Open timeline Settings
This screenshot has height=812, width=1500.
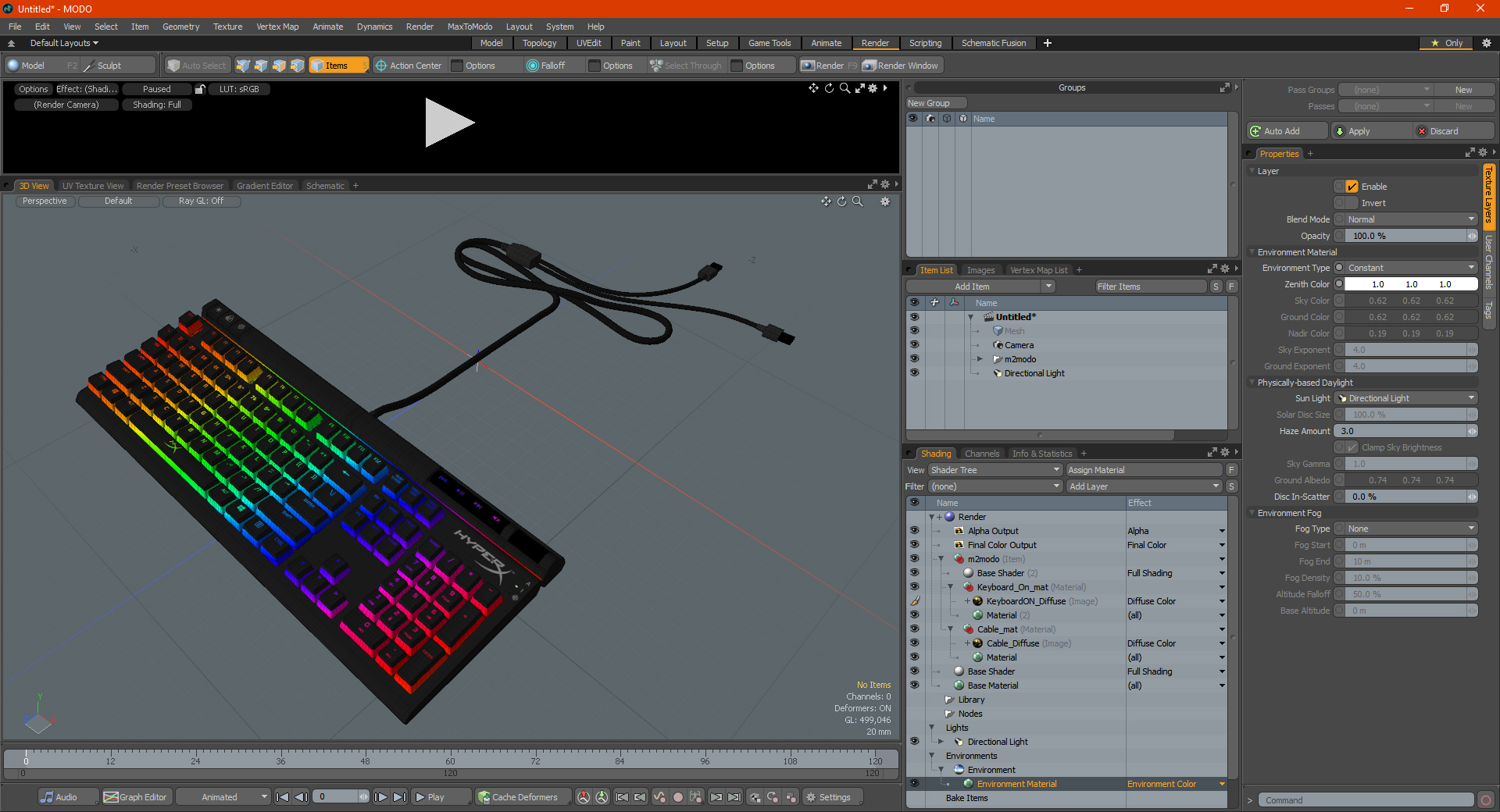pyautogui.click(x=832, y=797)
